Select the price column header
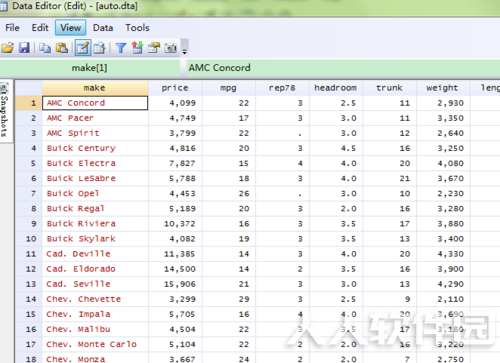Image resolution: width=500 pixels, height=363 pixels. (x=175, y=88)
